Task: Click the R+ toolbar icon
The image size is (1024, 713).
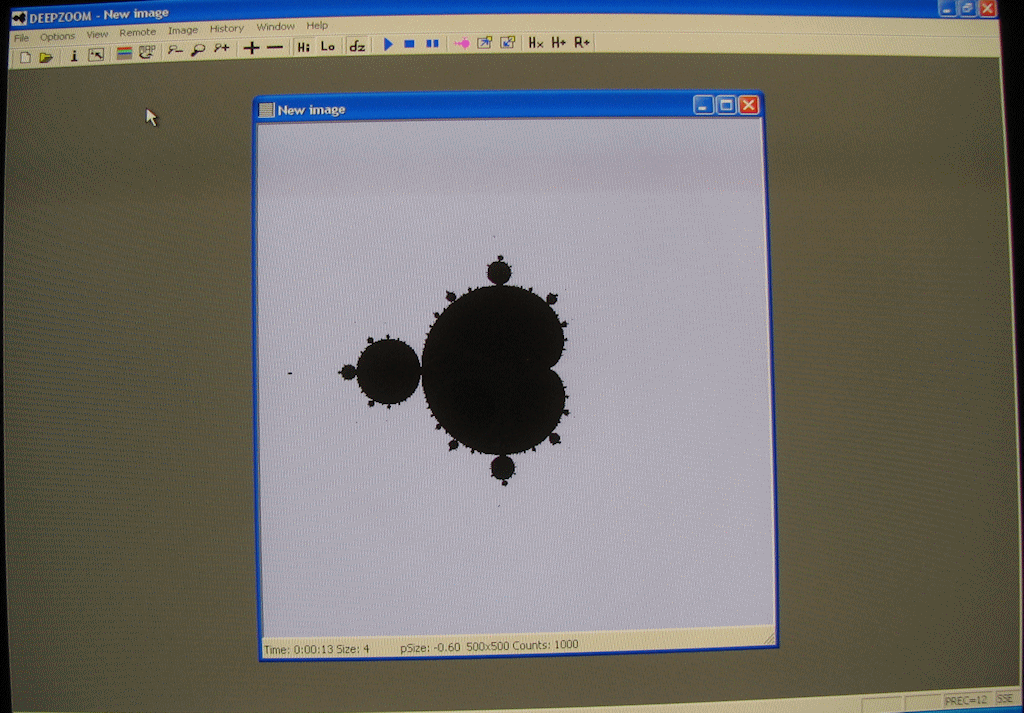Action: click(x=582, y=42)
